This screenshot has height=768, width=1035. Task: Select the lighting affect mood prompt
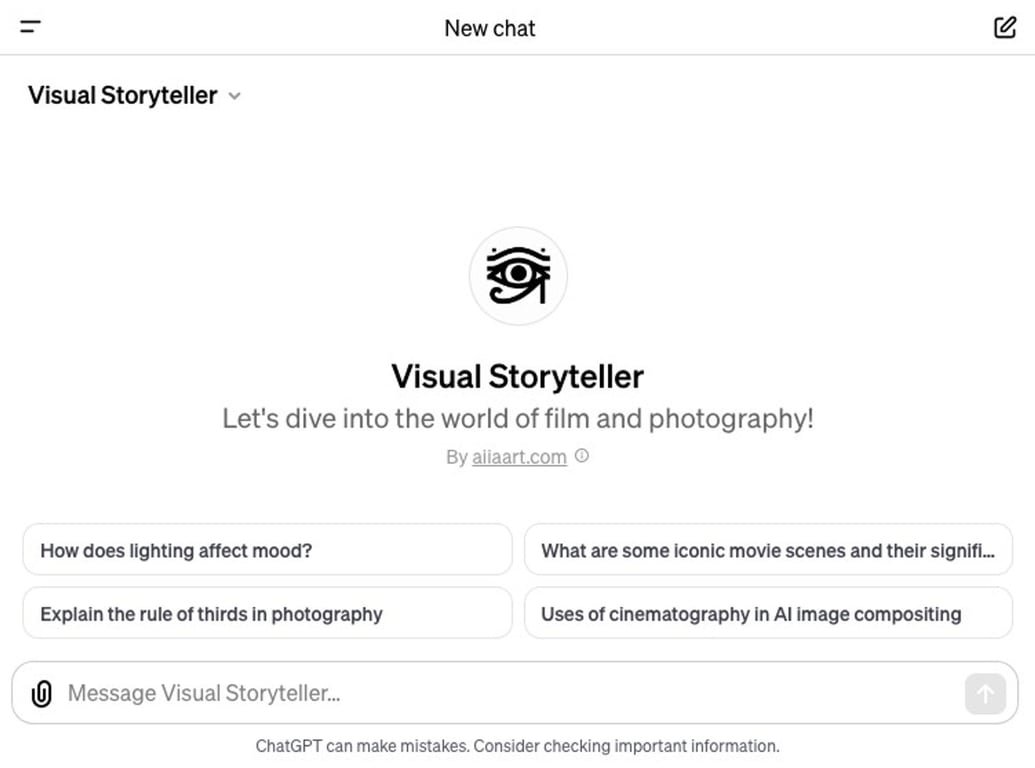coord(266,549)
